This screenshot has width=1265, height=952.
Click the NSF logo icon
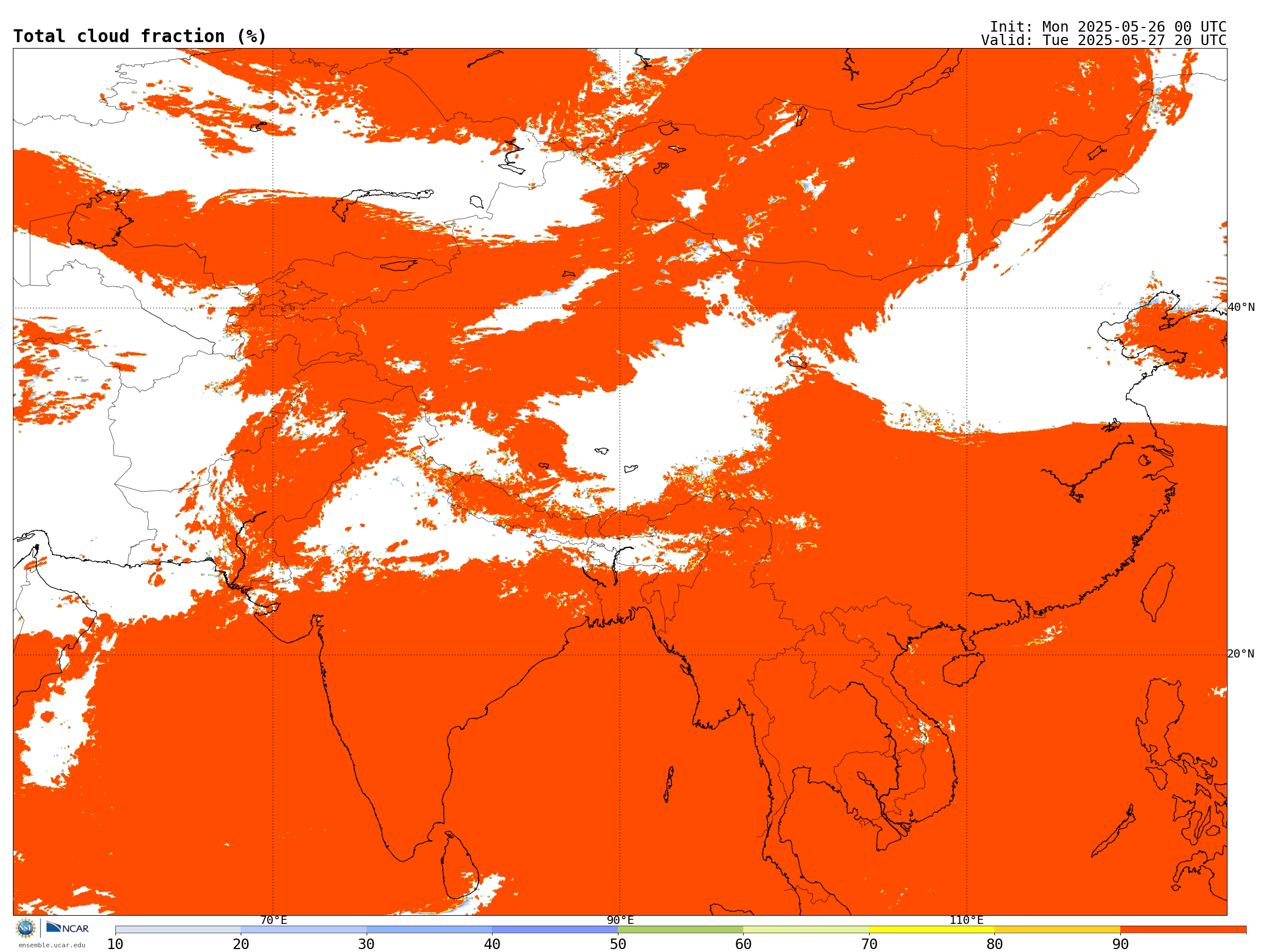tap(25, 928)
